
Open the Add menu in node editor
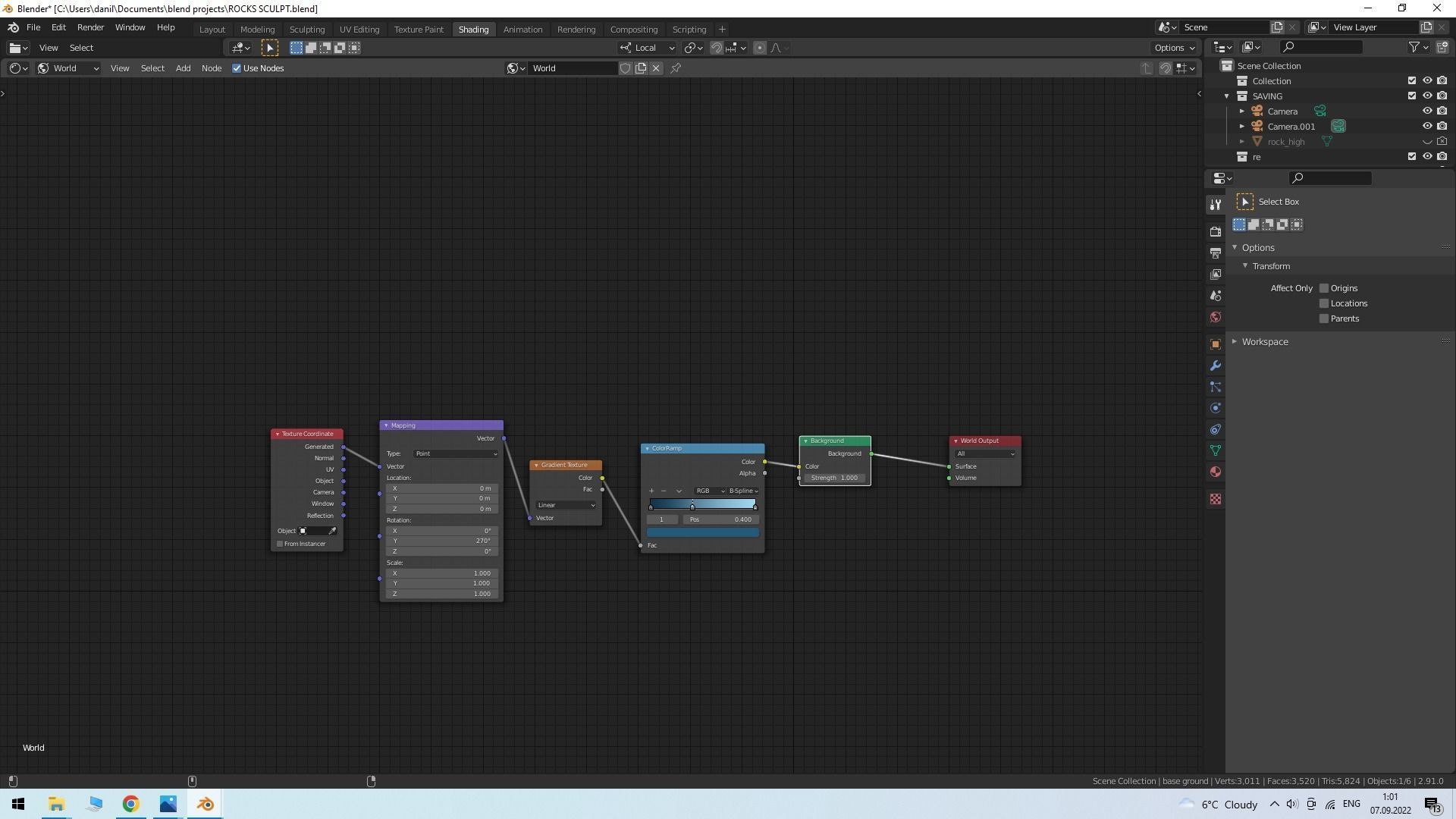[x=183, y=68]
